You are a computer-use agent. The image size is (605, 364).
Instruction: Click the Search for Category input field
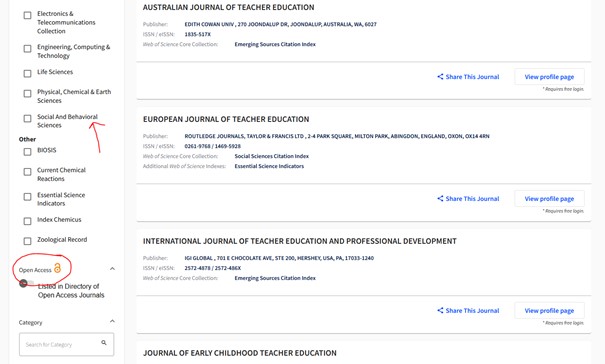click(x=66, y=344)
